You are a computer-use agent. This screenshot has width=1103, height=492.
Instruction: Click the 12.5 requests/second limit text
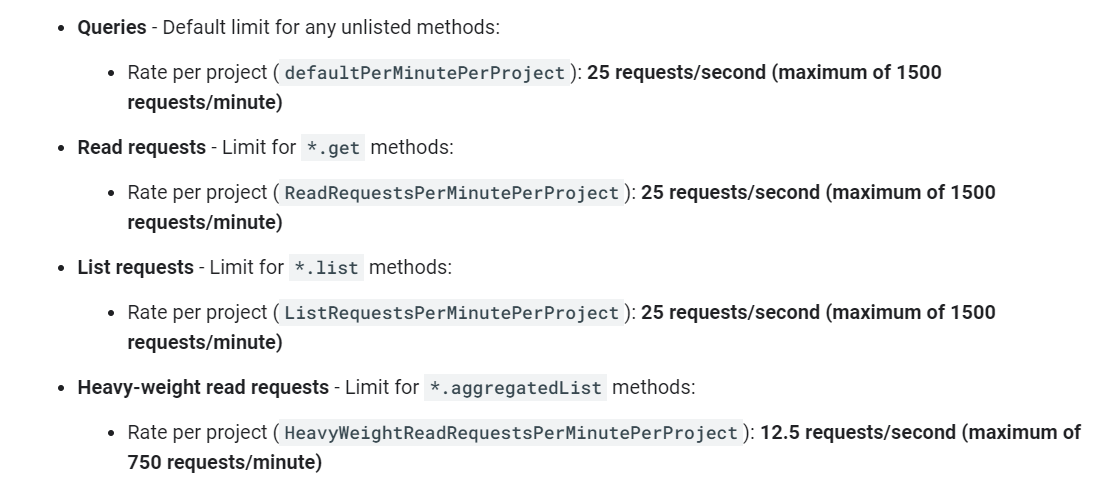pyautogui.click(x=857, y=432)
